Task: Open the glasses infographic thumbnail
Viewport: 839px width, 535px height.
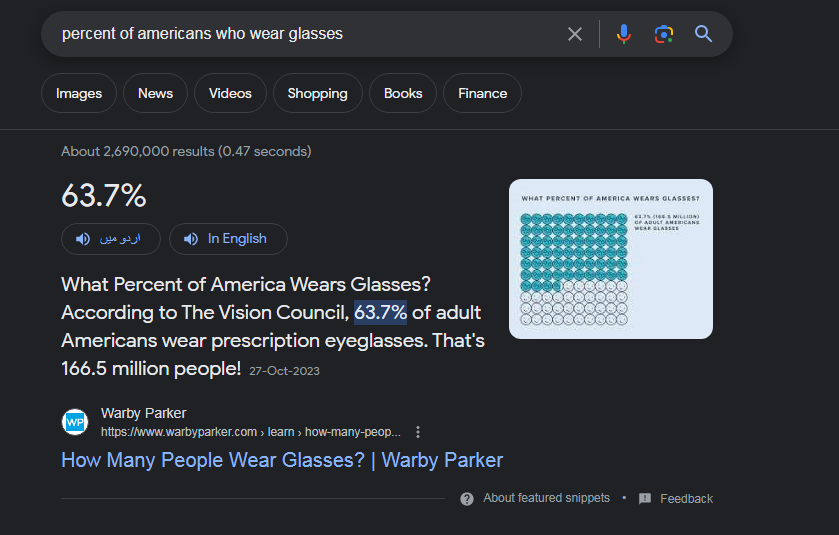Action: [x=611, y=259]
